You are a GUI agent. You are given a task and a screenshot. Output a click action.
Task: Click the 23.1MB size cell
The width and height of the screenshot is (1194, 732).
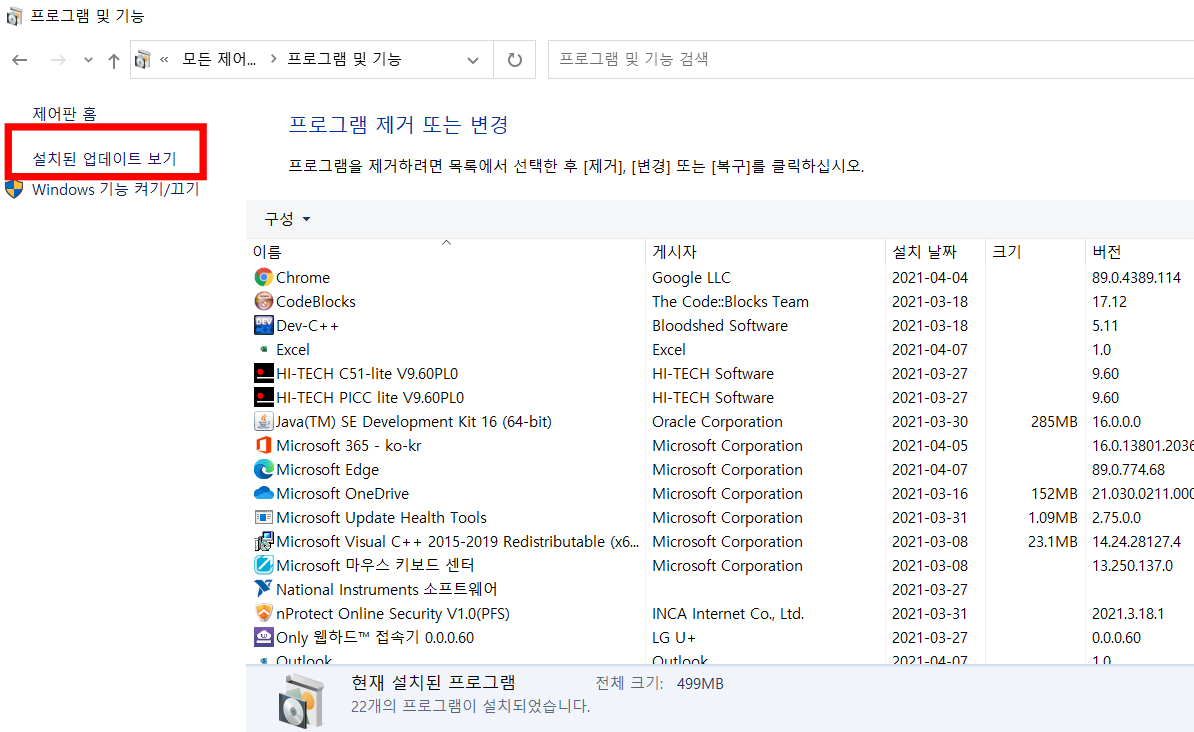click(1053, 542)
